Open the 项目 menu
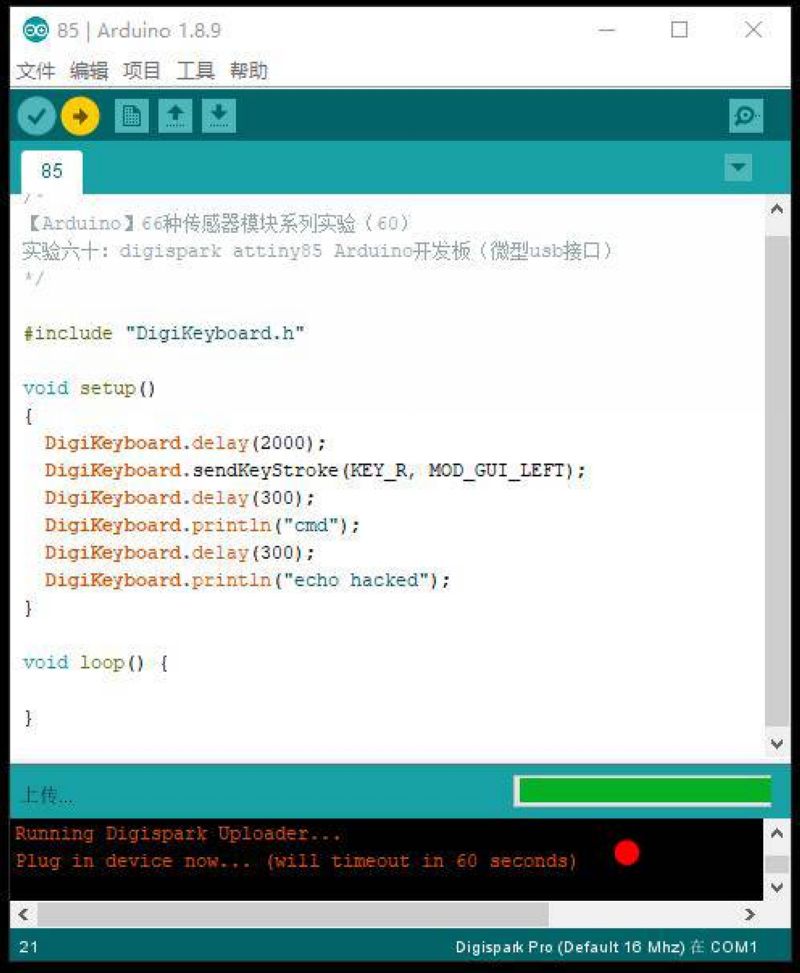Viewport: 800px width, 973px height. pos(142,71)
